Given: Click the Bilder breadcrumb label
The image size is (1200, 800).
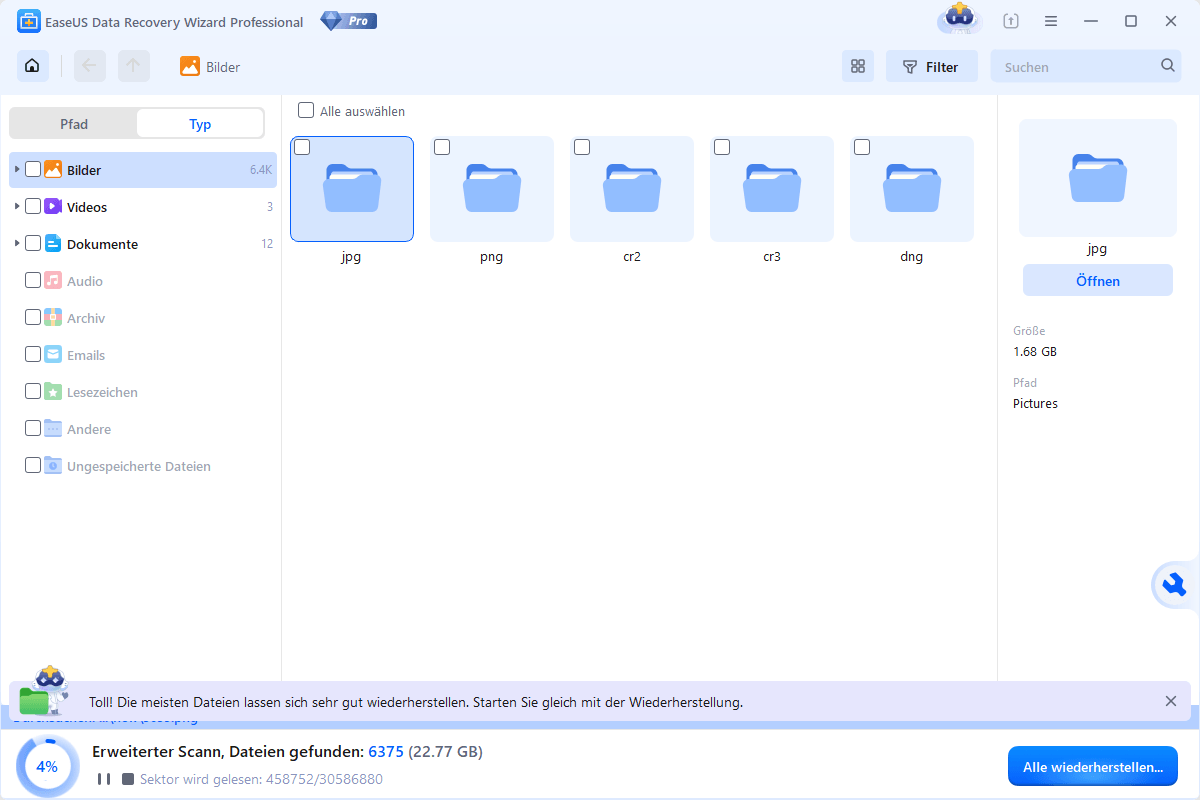Looking at the screenshot, I should [x=223, y=67].
